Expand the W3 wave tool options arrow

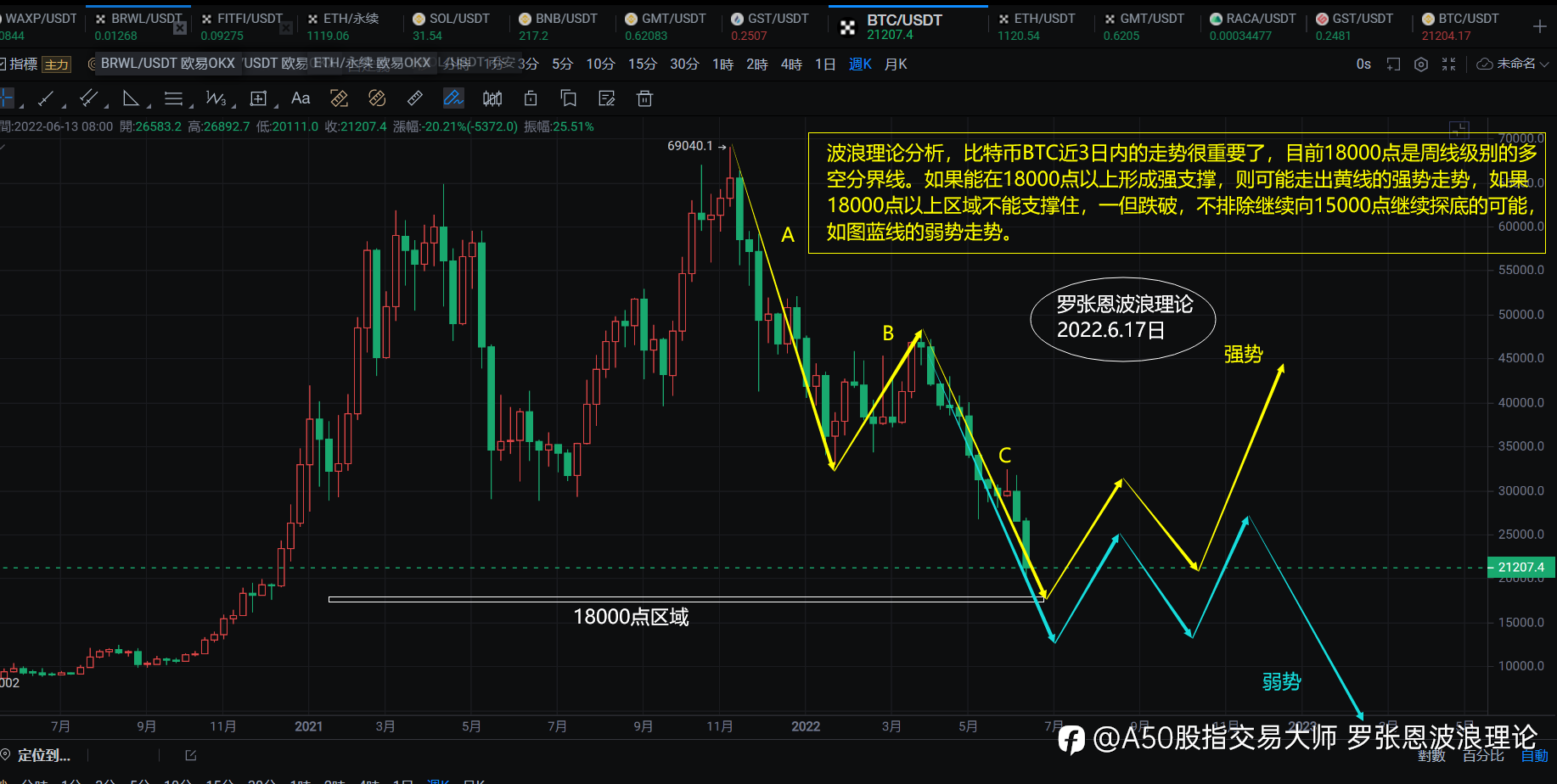233,105
